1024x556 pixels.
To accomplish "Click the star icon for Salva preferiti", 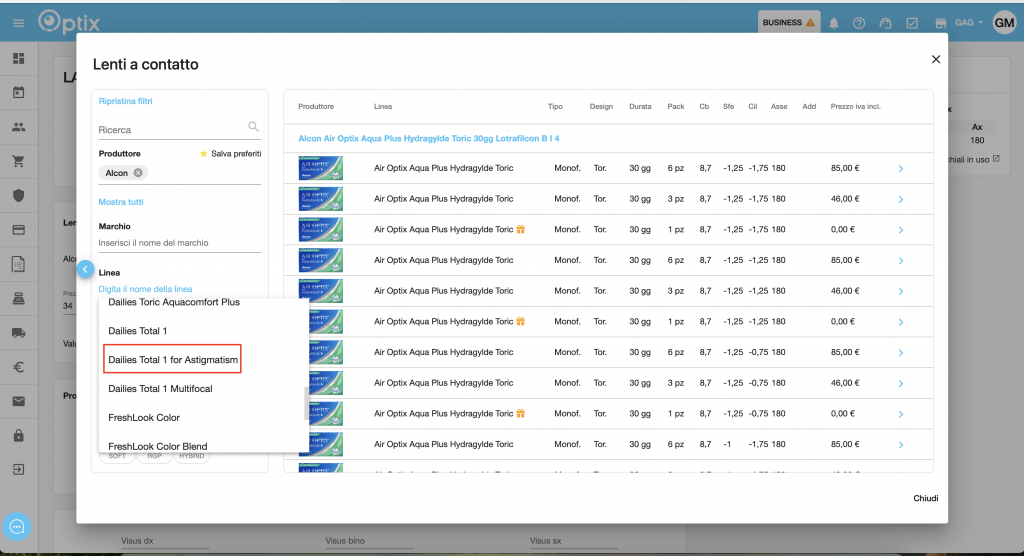I will click(204, 154).
